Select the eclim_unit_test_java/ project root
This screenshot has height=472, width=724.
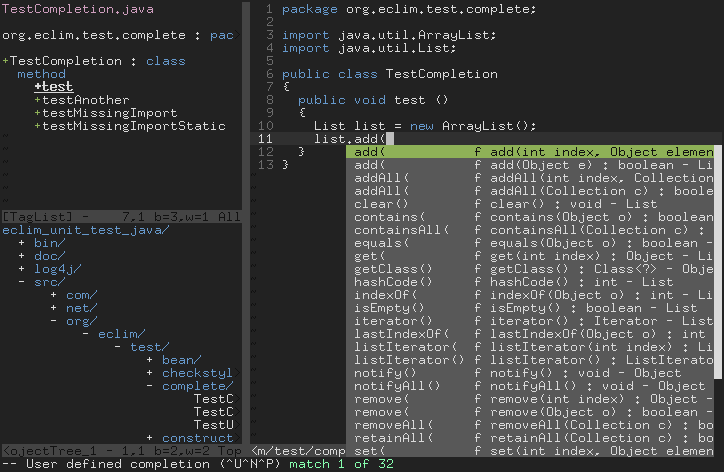(x=86, y=230)
